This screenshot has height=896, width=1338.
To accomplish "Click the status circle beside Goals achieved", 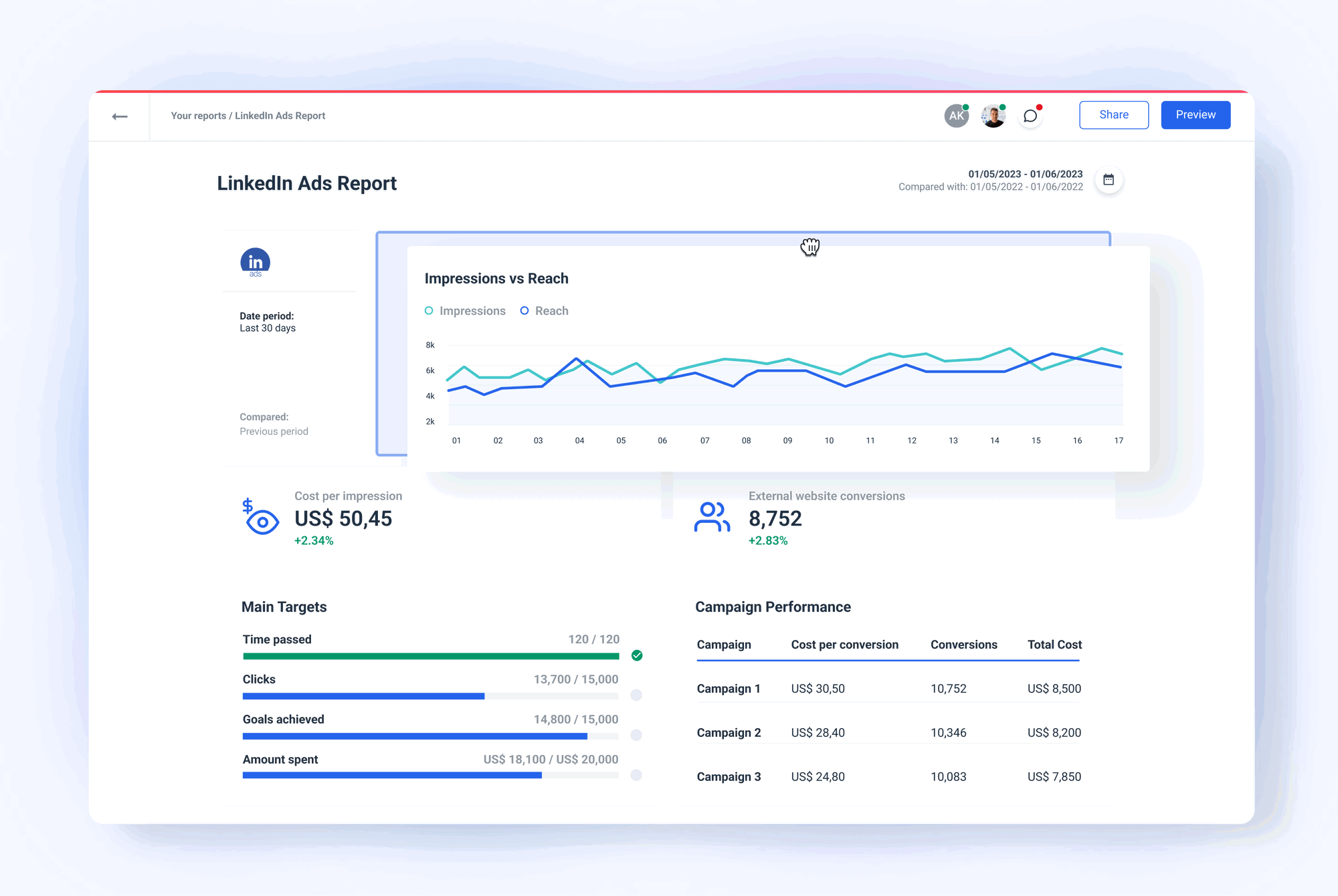I will [x=636, y=736].
